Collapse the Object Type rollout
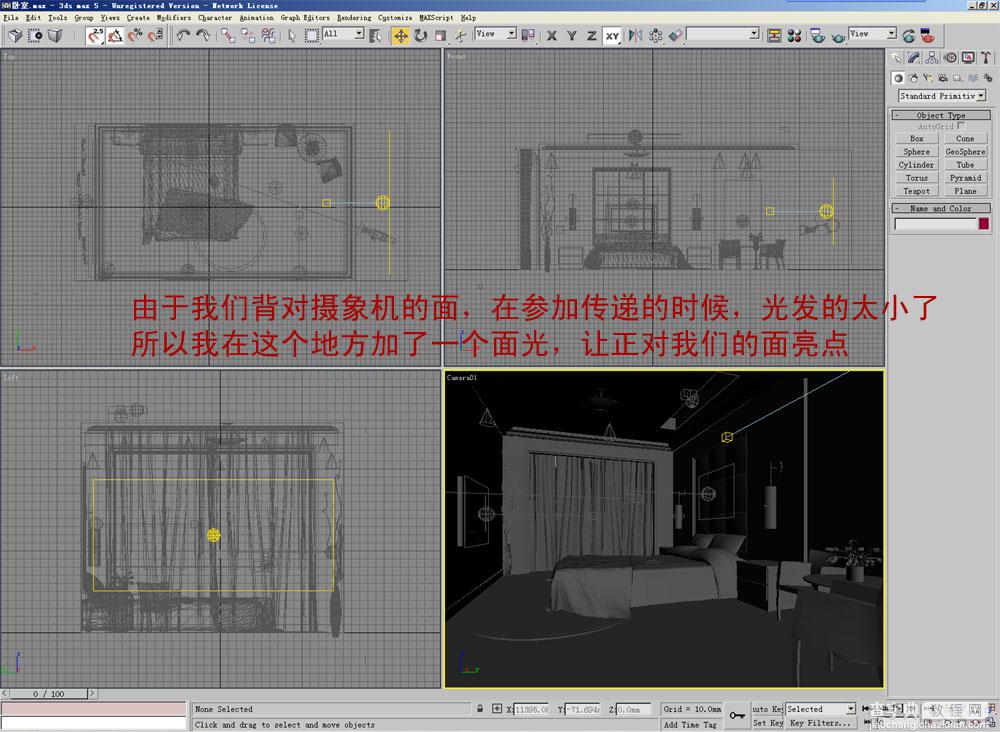The height and width of the screenshot is (732, 1000). click(941, 115)
